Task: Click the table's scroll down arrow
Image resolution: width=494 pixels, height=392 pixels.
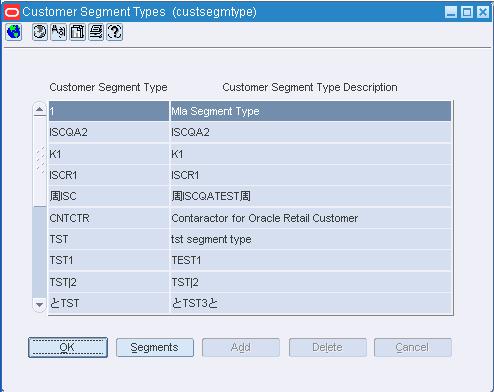Action: [x=40, y=305]
